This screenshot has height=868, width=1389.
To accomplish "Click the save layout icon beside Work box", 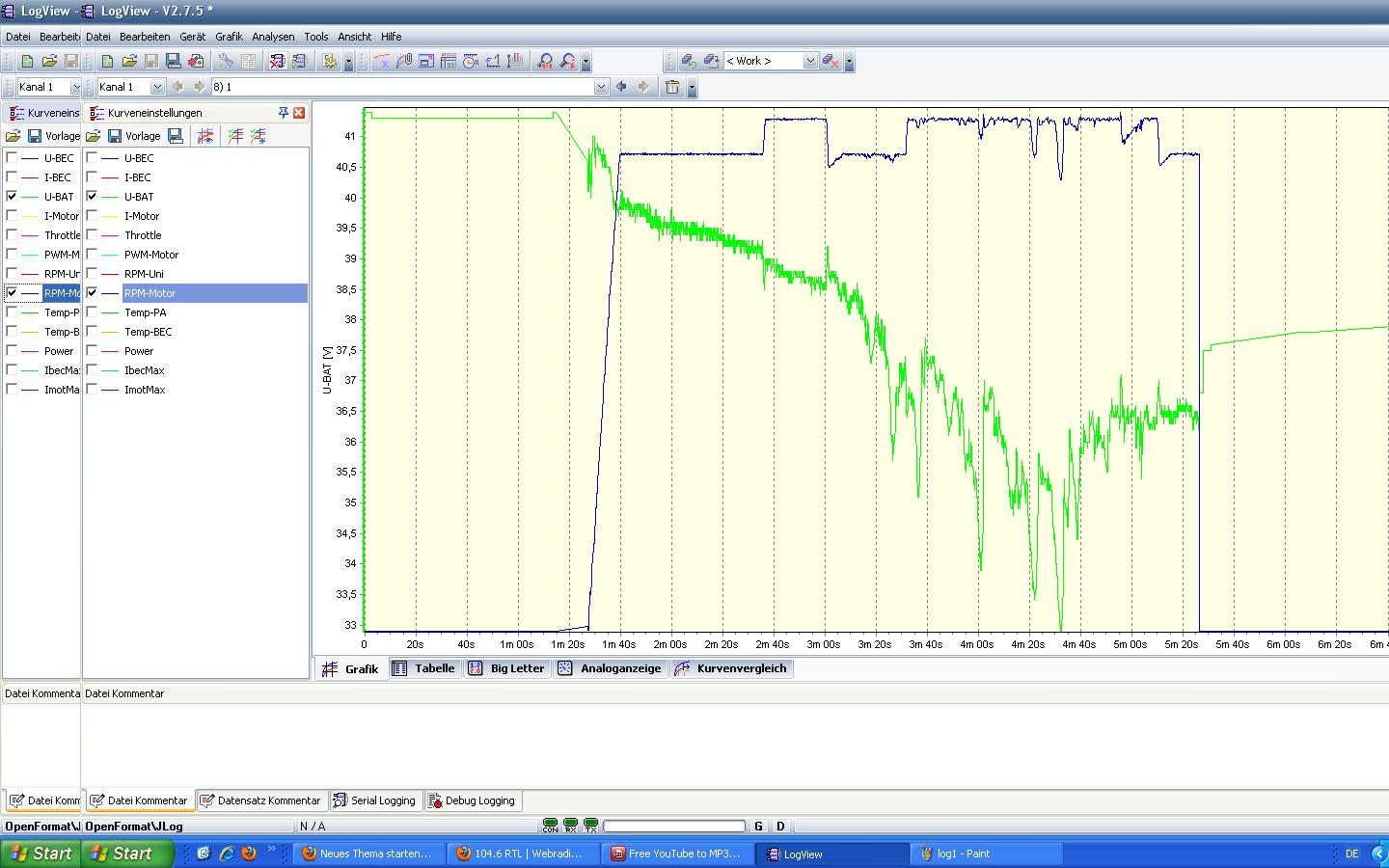I will pyautogui.click(x=711, y=61).
